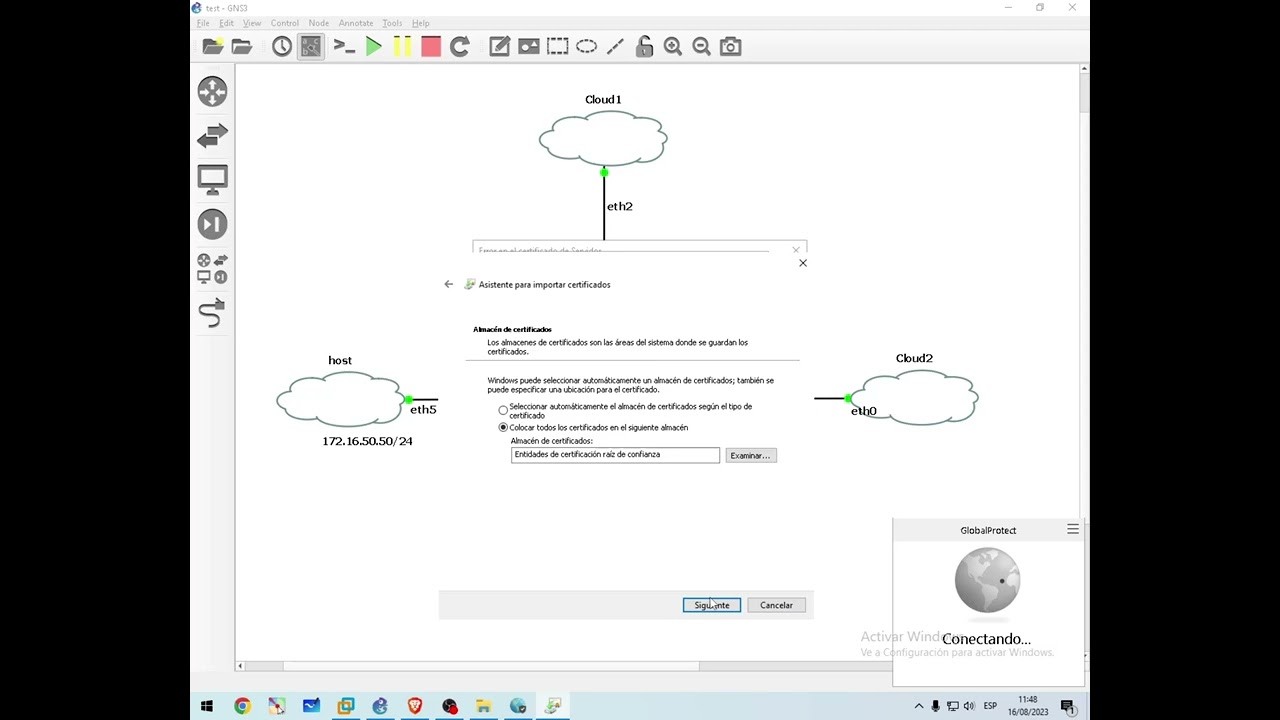Open an existing GNS3 project
The width and height of the screenshot is (1280, 720).
(242, 46)
